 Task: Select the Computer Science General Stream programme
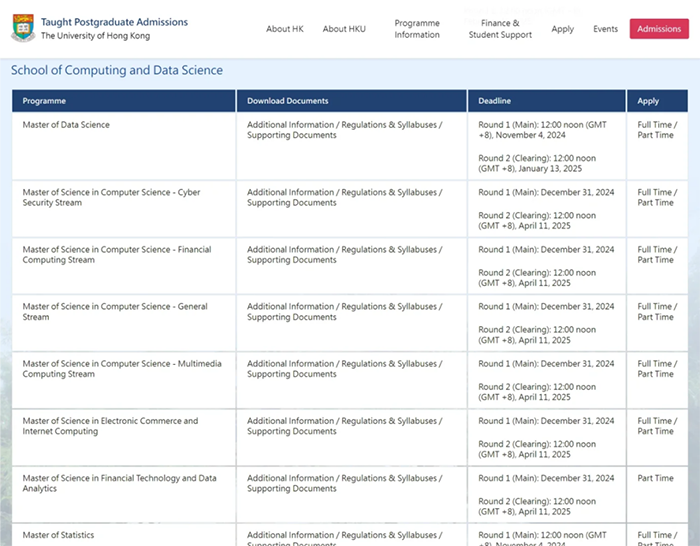click(115, 312)
